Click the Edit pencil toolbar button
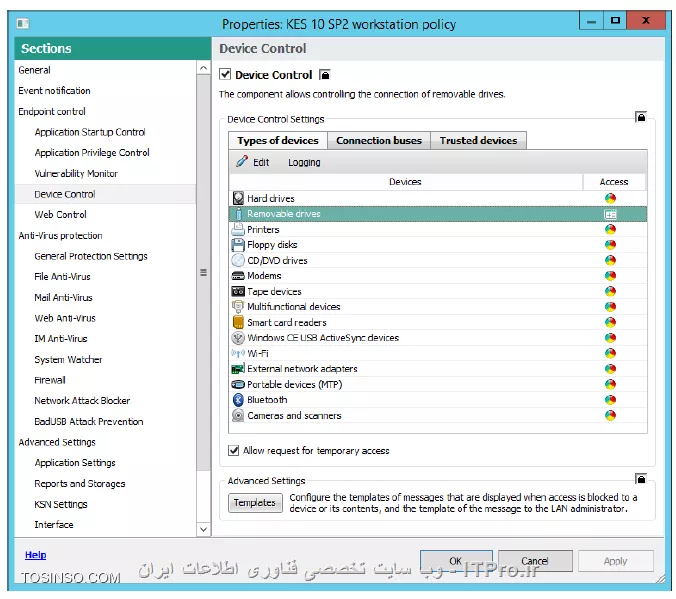 coord(253,162)
